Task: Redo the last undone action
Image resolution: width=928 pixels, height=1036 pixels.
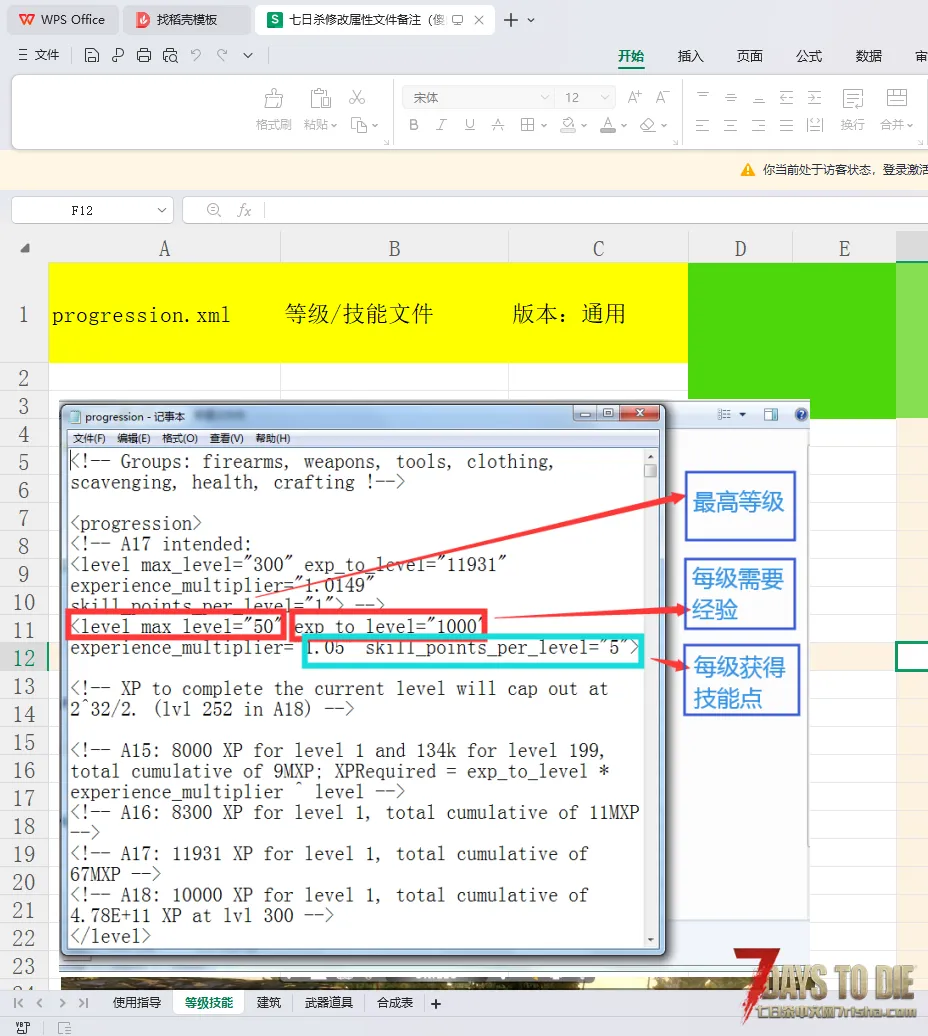Action: (x=222, y=56)
